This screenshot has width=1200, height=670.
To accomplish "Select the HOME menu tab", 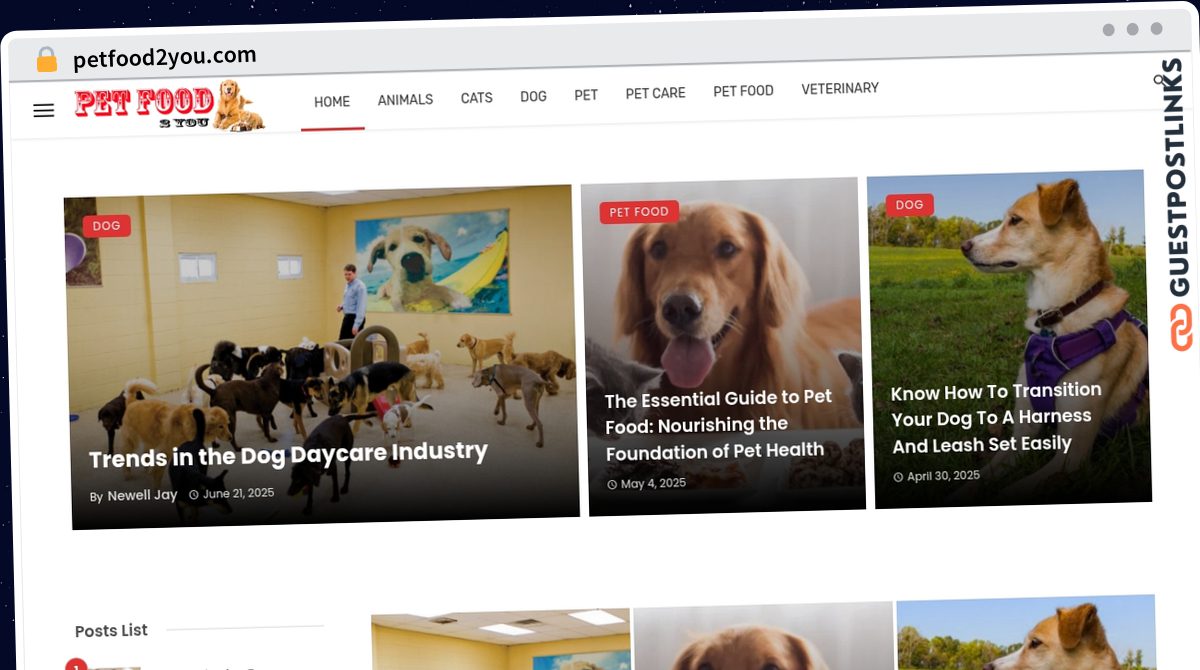I will 332,102.
